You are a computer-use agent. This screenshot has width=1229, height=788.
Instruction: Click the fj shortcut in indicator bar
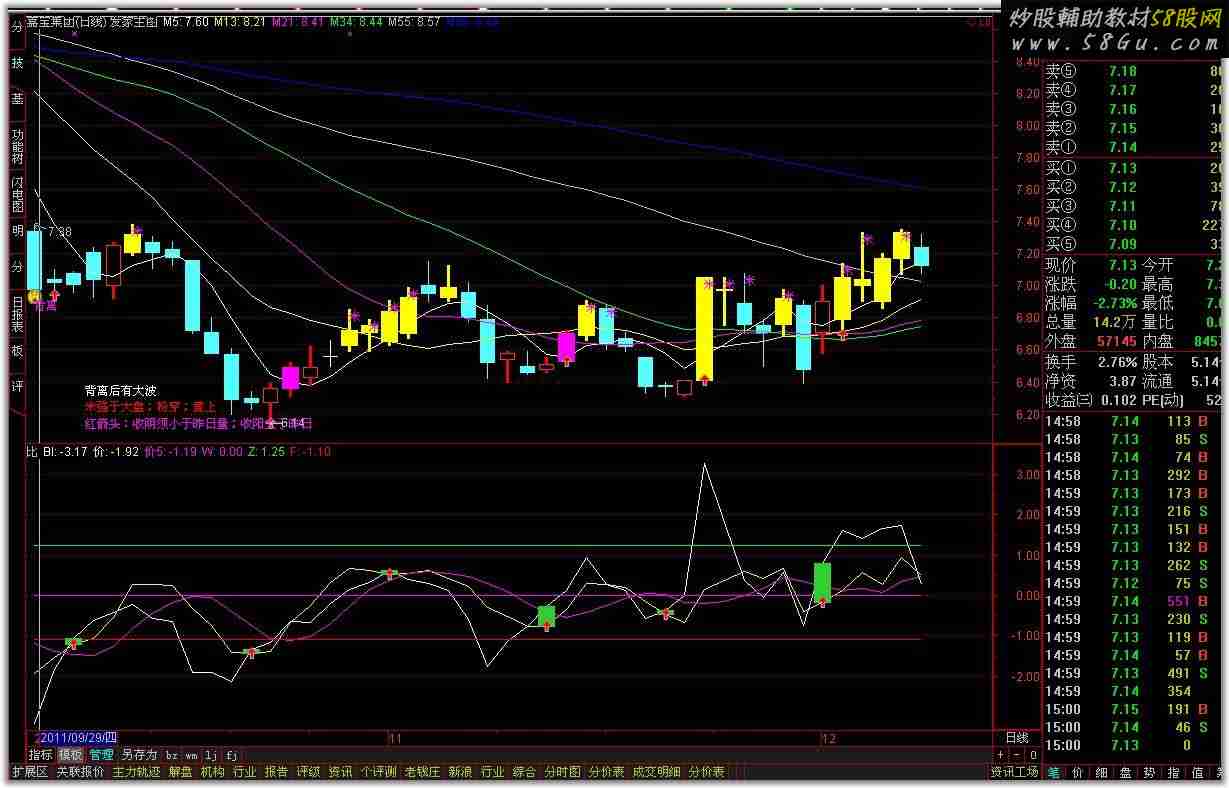(x=231, y=755)
